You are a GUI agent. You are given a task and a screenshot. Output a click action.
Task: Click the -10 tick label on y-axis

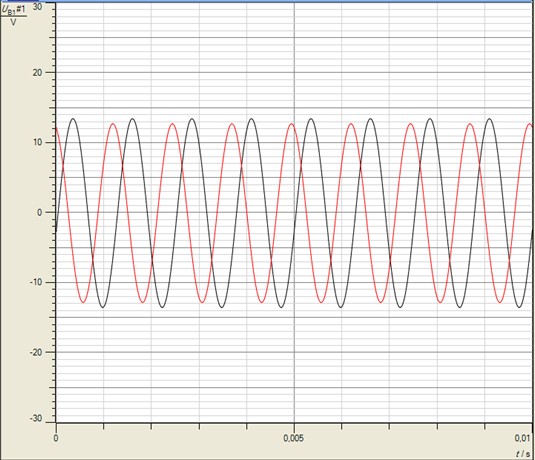36,282
